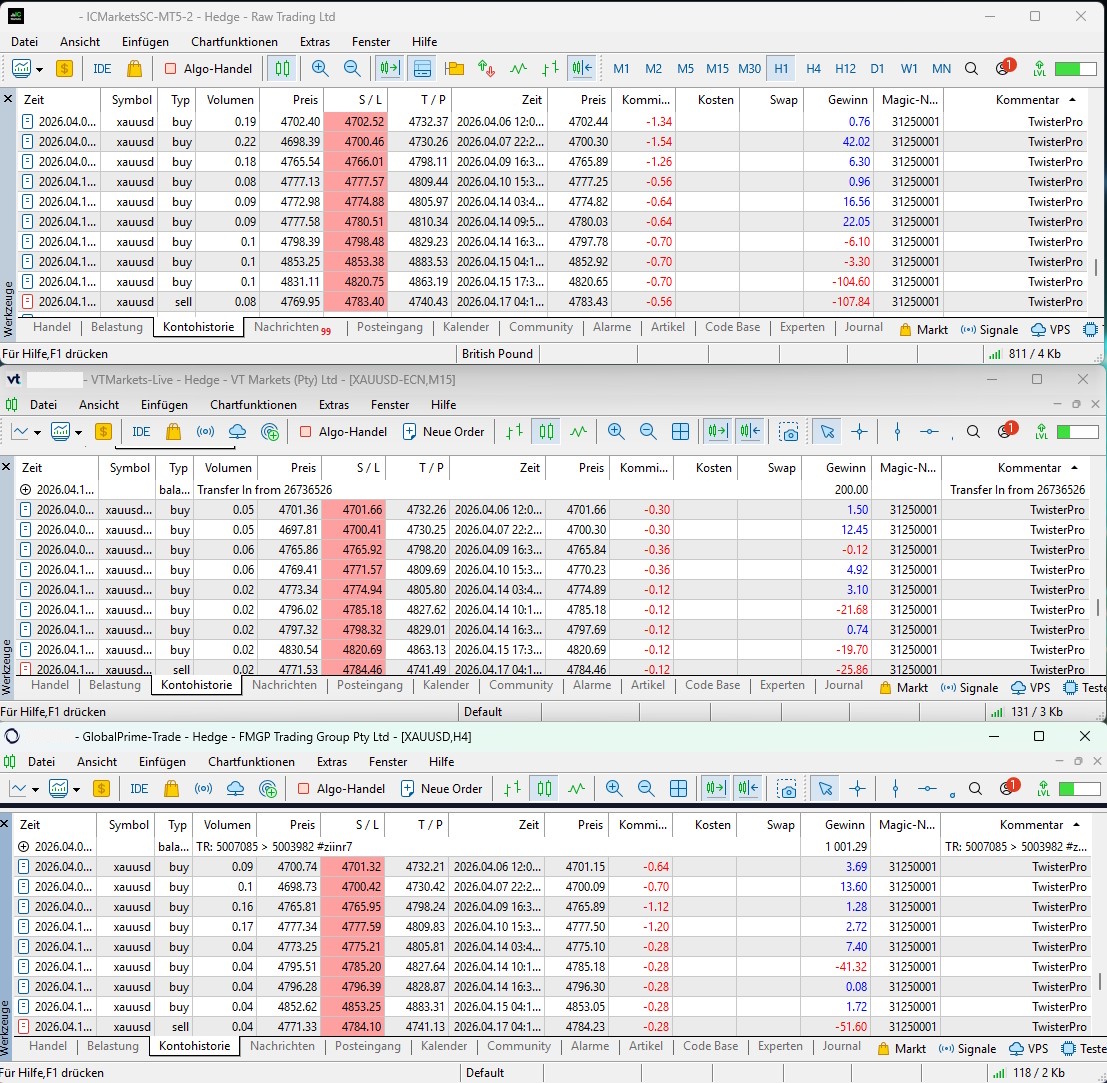Expand the TR: 5007085 balance row in GlobalPrime
Screen dimensions: 1107x1083
(x=24, y=846)
